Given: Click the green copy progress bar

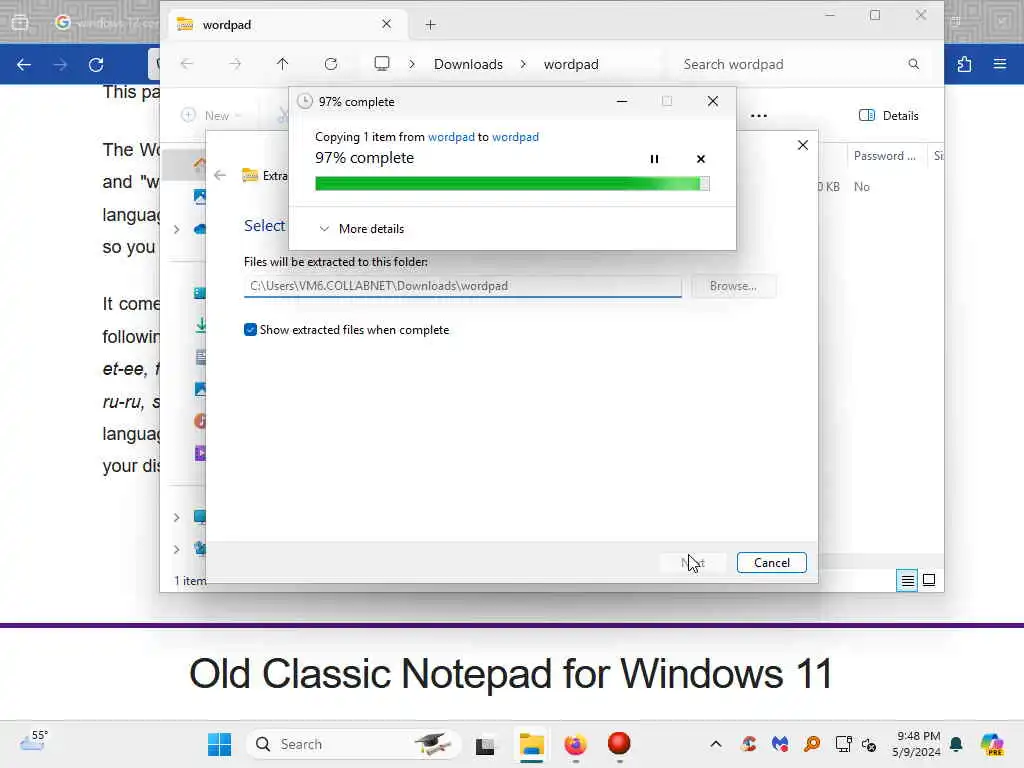Looking at the screenshot, I should [512, 184].
